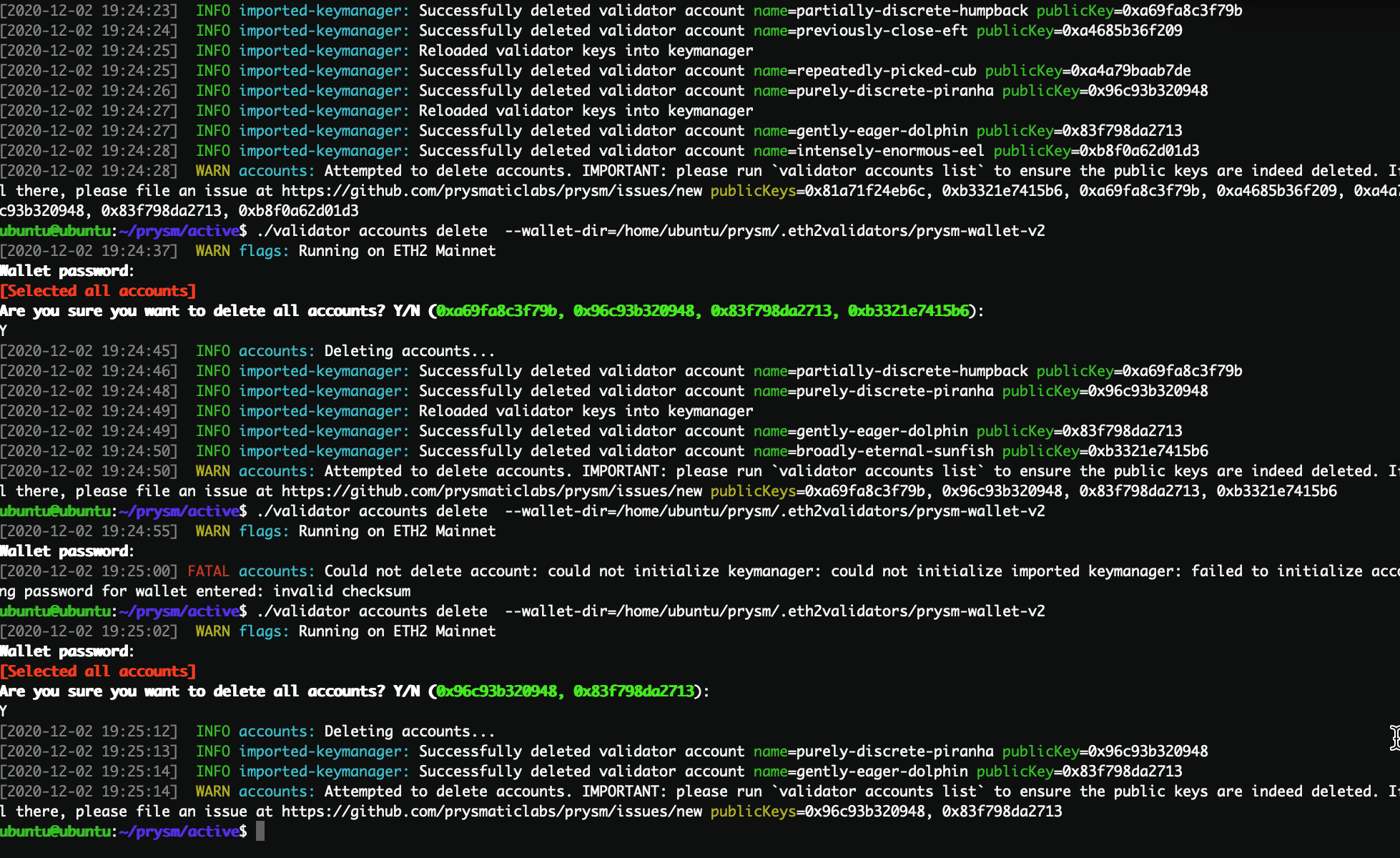Screen dimensions: 1400x858
Task: Click the timestamp [2020-12-02 19:25:13]
Action: tap(89, 751)
